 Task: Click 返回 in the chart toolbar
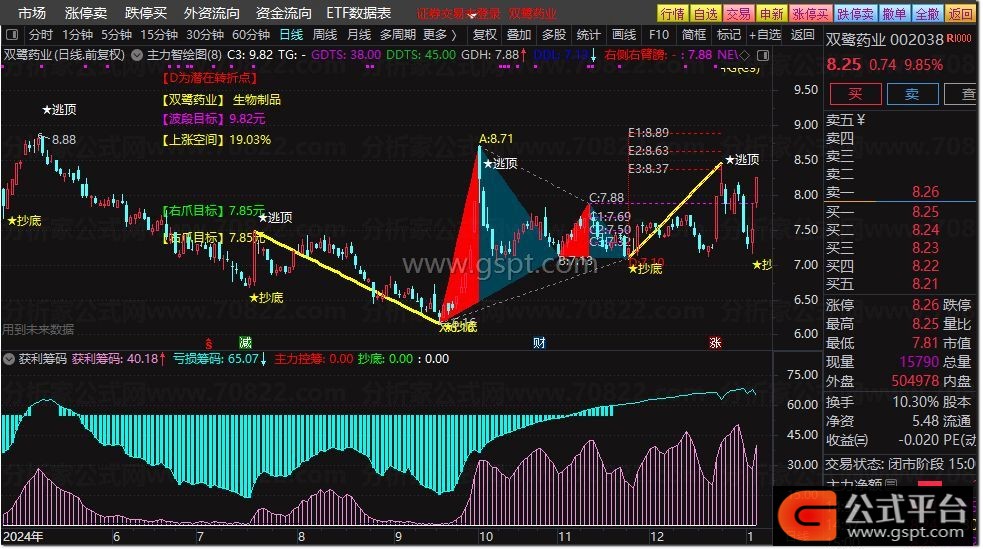pos(802,34)
